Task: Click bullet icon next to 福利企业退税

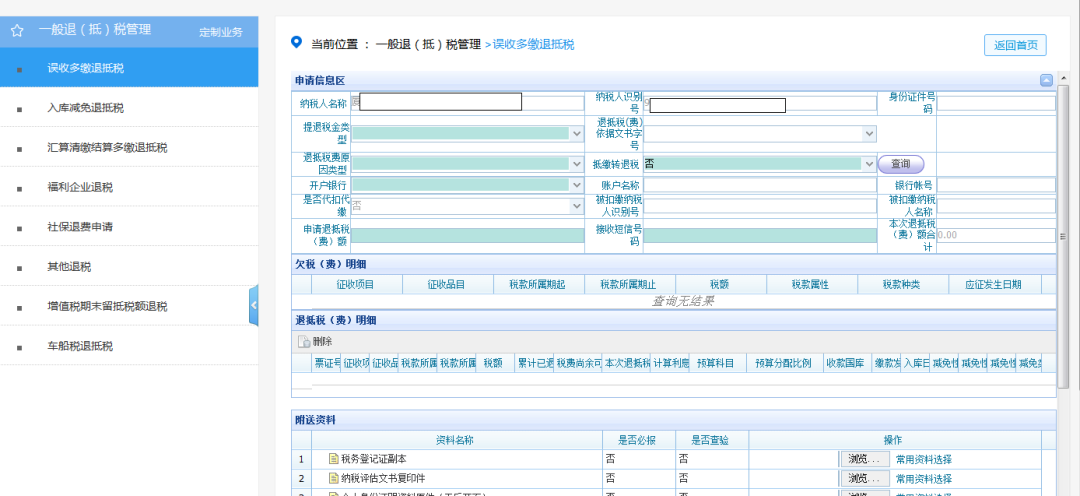Action: 19,188
